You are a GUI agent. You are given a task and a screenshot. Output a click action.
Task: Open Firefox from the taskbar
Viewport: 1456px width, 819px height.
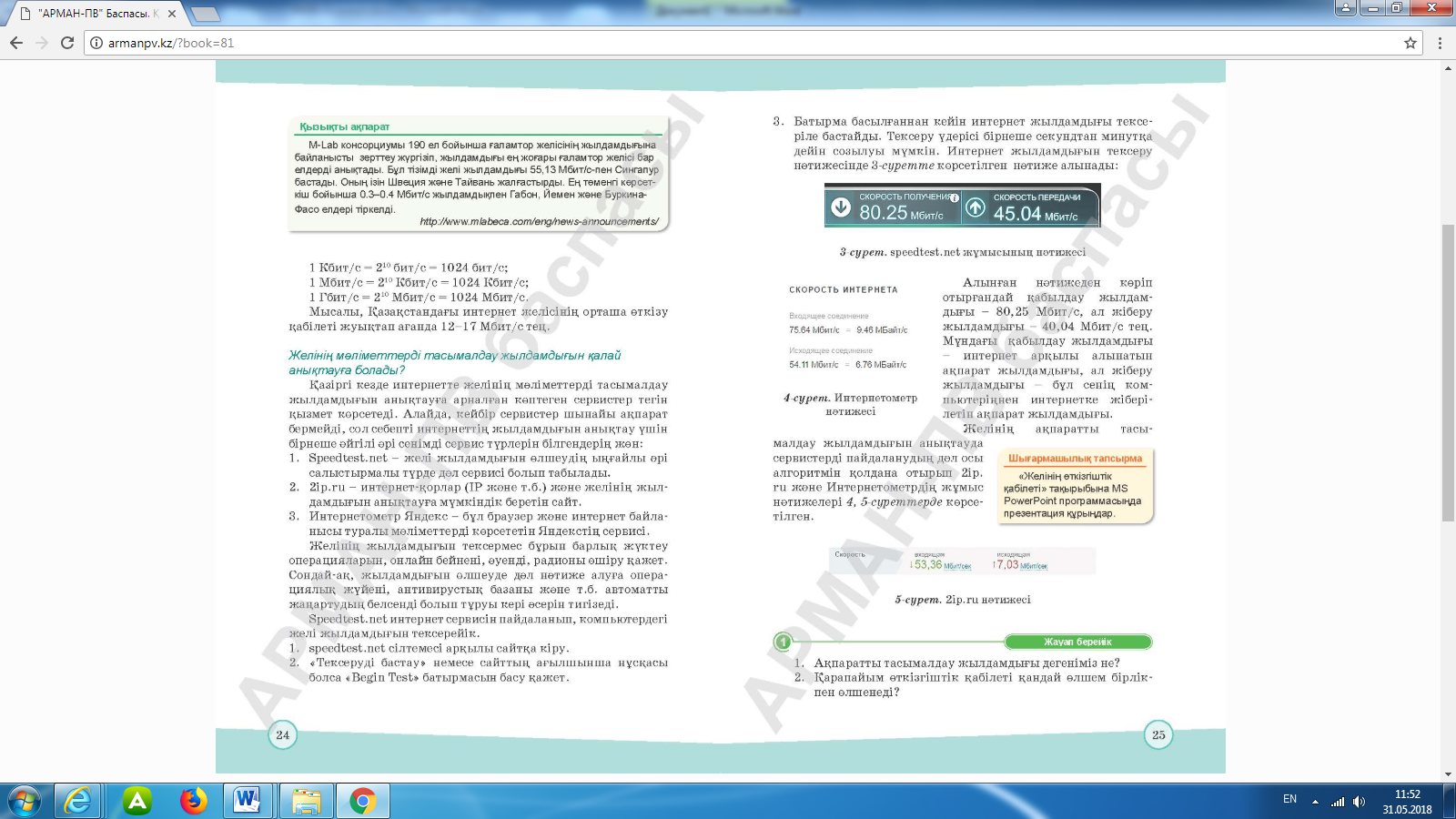193,801
